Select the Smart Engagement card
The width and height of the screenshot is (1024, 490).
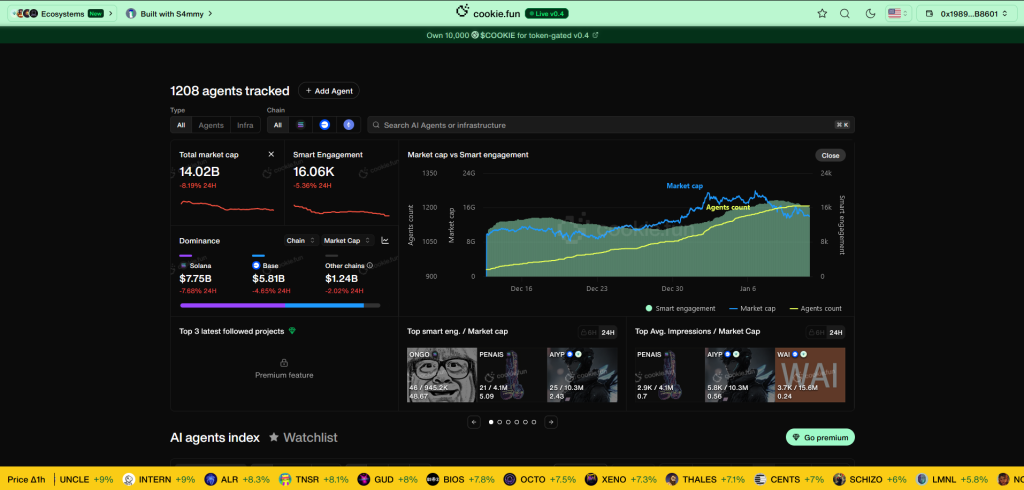(x=342, y=182)
